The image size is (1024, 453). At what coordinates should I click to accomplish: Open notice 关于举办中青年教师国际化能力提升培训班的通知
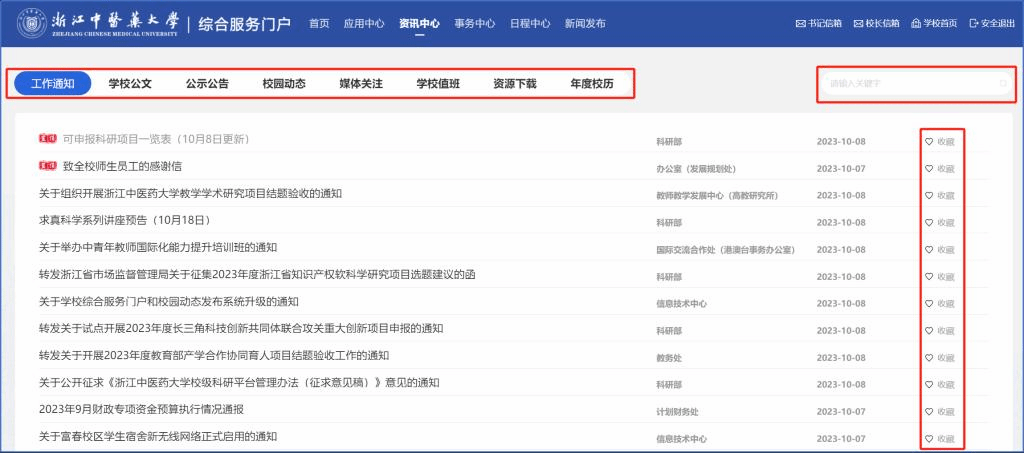coord(158,247)
